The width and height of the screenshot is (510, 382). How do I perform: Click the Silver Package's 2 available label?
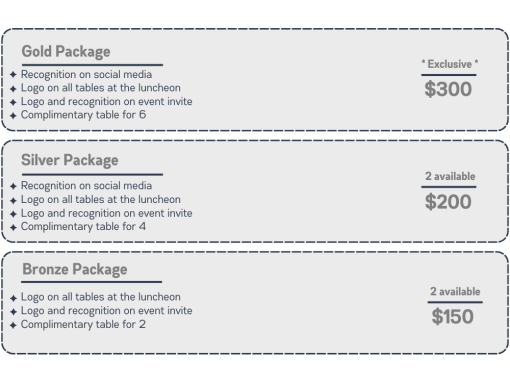[450, 176]
